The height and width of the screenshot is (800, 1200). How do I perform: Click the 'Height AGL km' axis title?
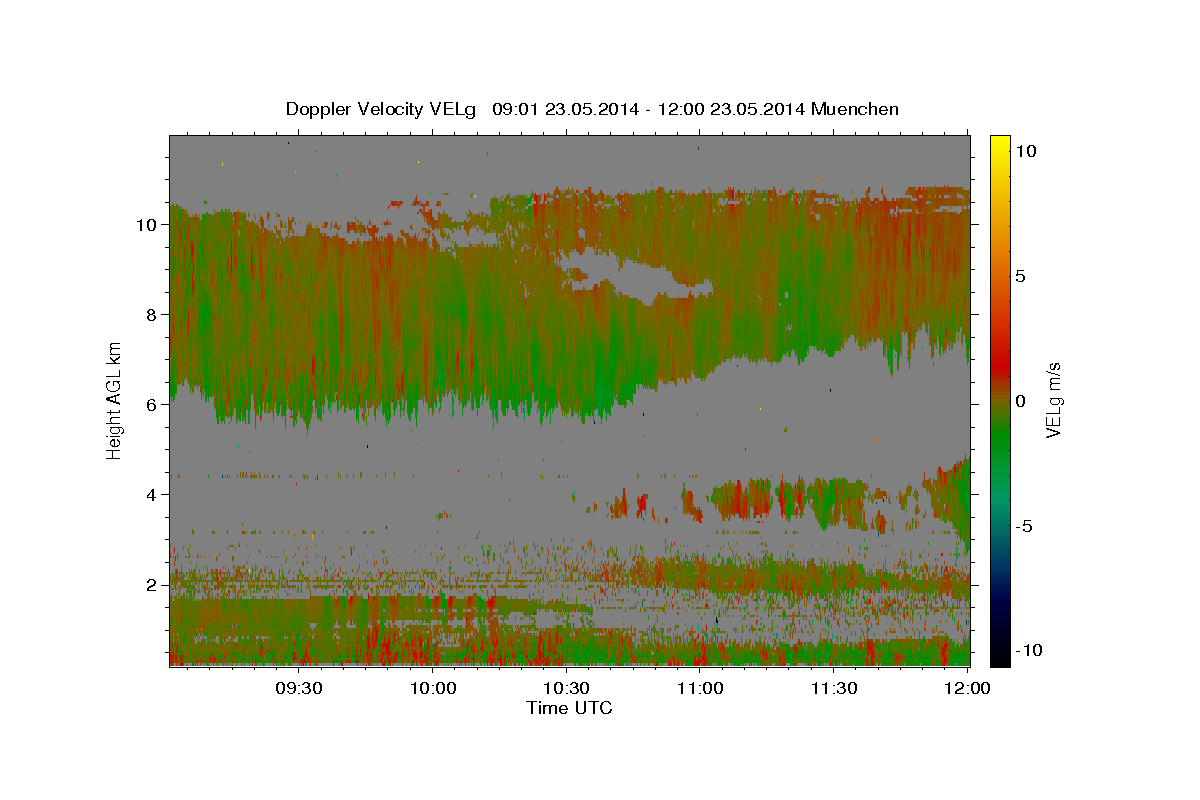[x=115, y=400]
